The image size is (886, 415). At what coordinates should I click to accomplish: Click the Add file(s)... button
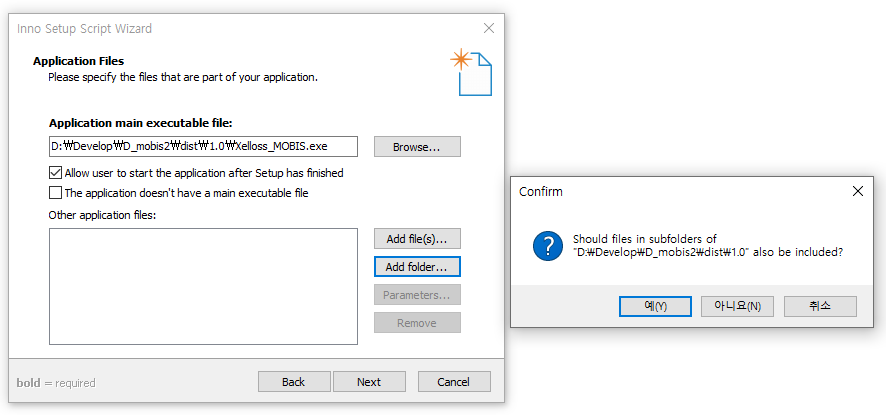coord(417,239)
